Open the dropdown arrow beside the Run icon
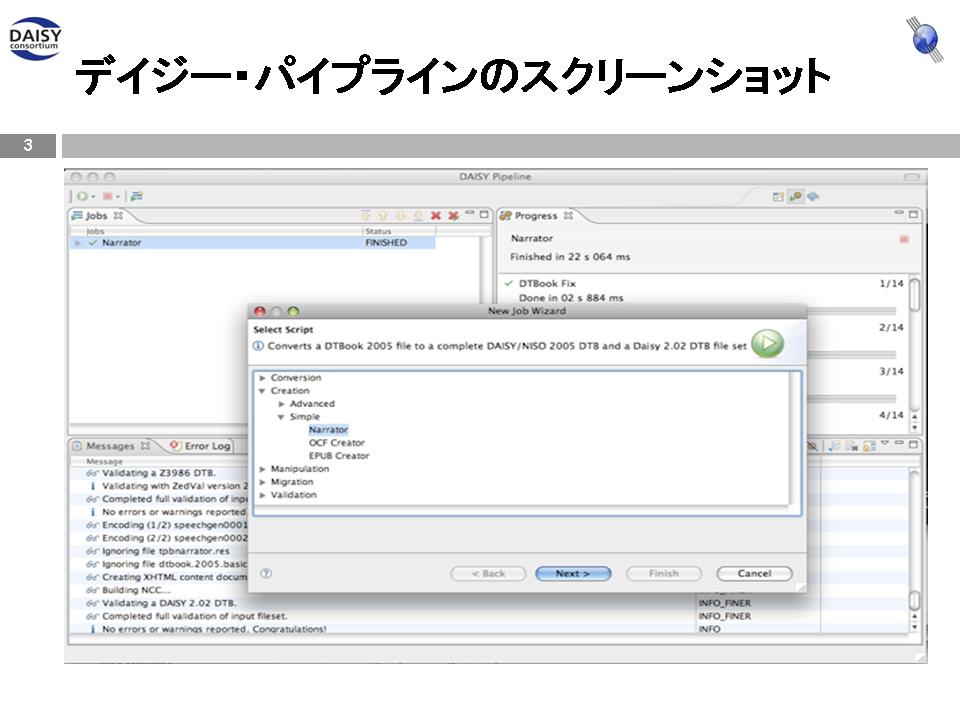 [92, 197]
